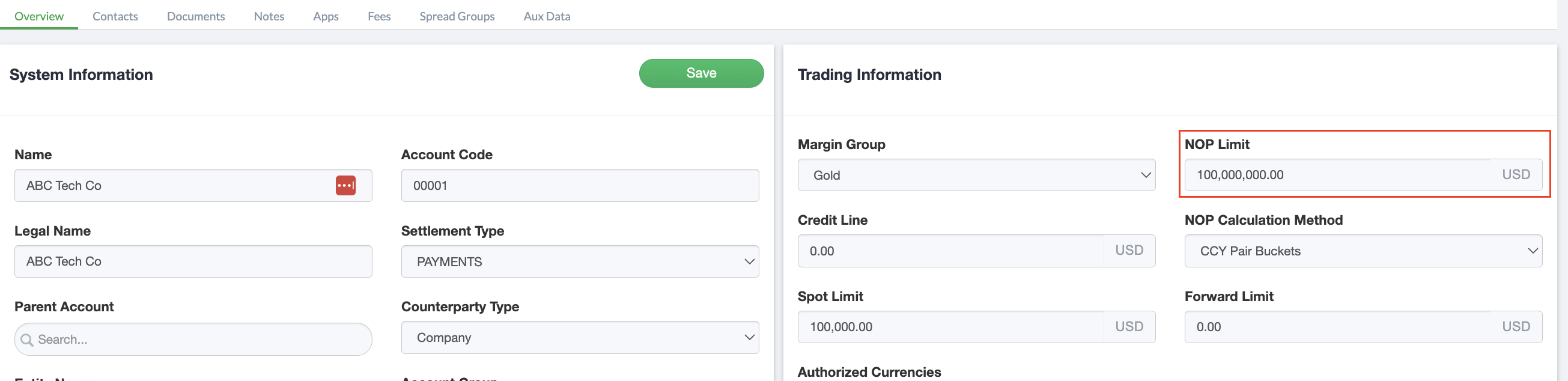Expand the Settlement Type dropdown
The width and height of the screenshot is (1568, 381).
click(x=579, y=261)
